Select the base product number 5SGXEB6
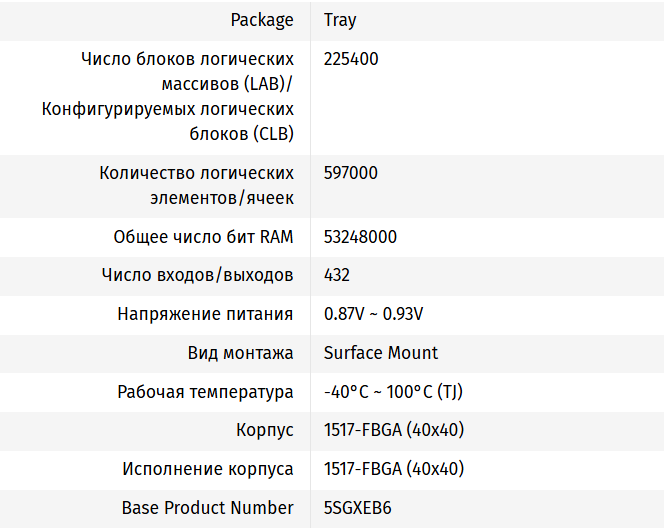 pos(358,508)
